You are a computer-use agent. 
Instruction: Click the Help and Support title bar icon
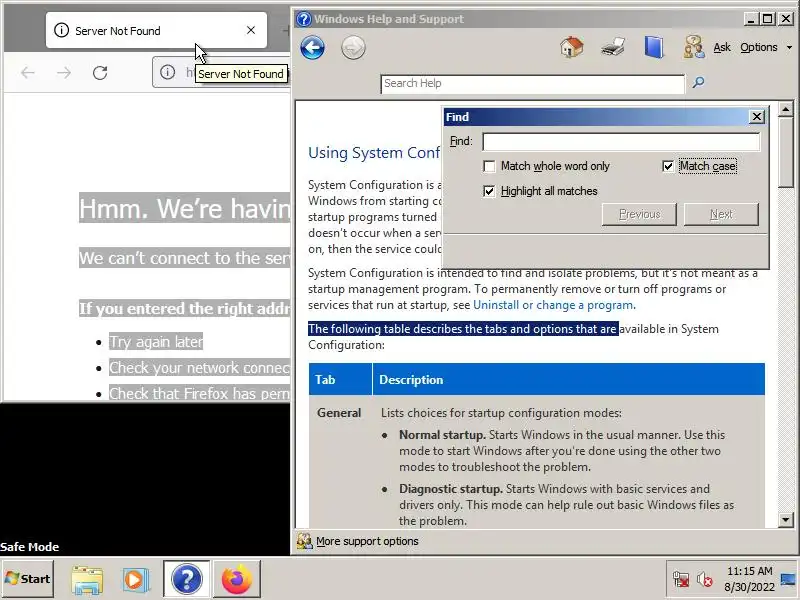coord(304,19)
